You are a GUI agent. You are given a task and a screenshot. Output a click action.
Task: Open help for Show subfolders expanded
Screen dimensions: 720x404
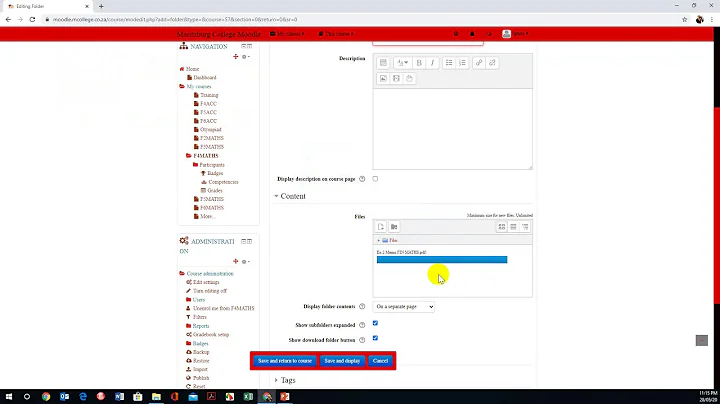(x=362, y=325)
